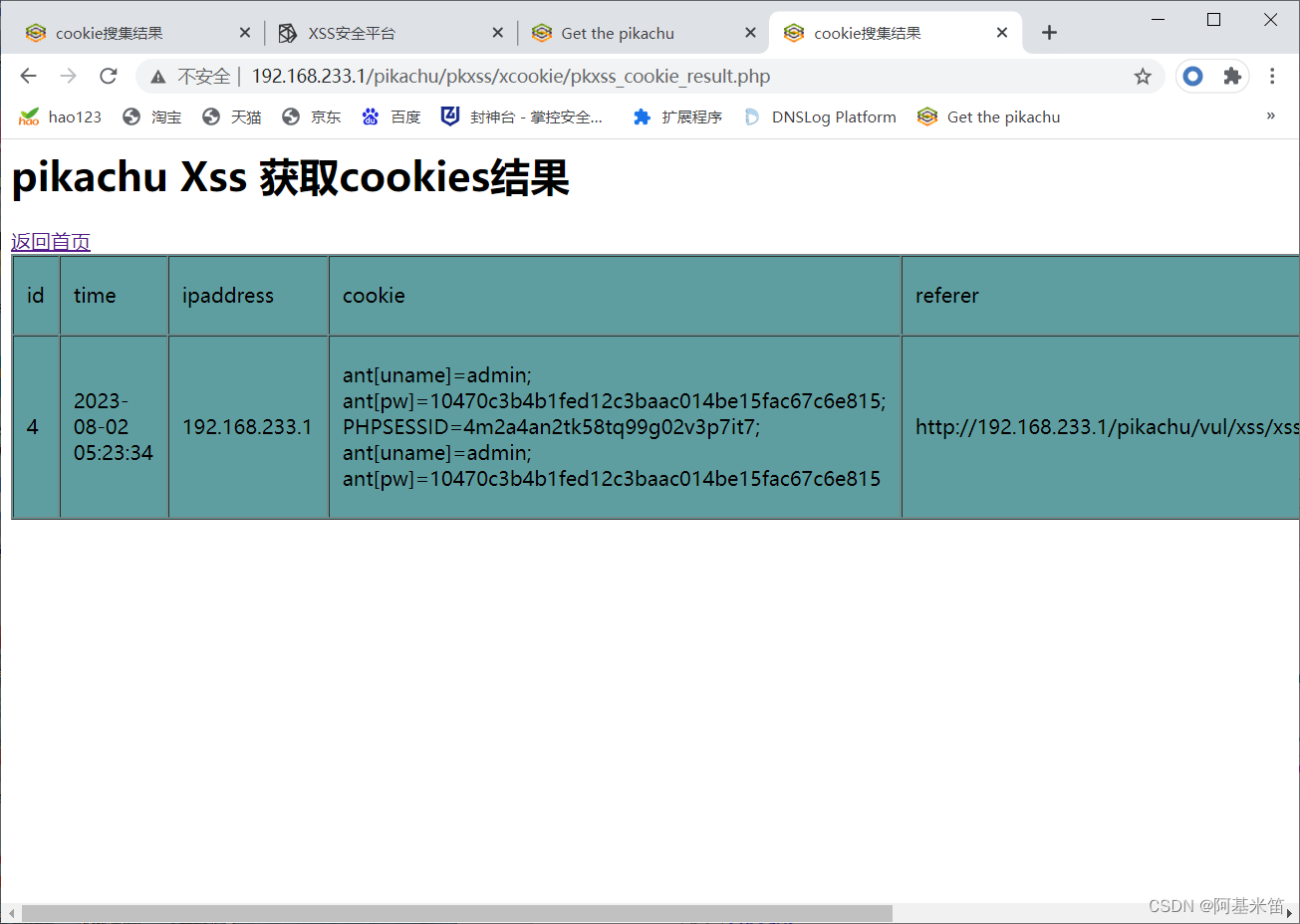The image size is (1300, 924).
Task: Click the back navigation arrow
Action: coord(27,76)
